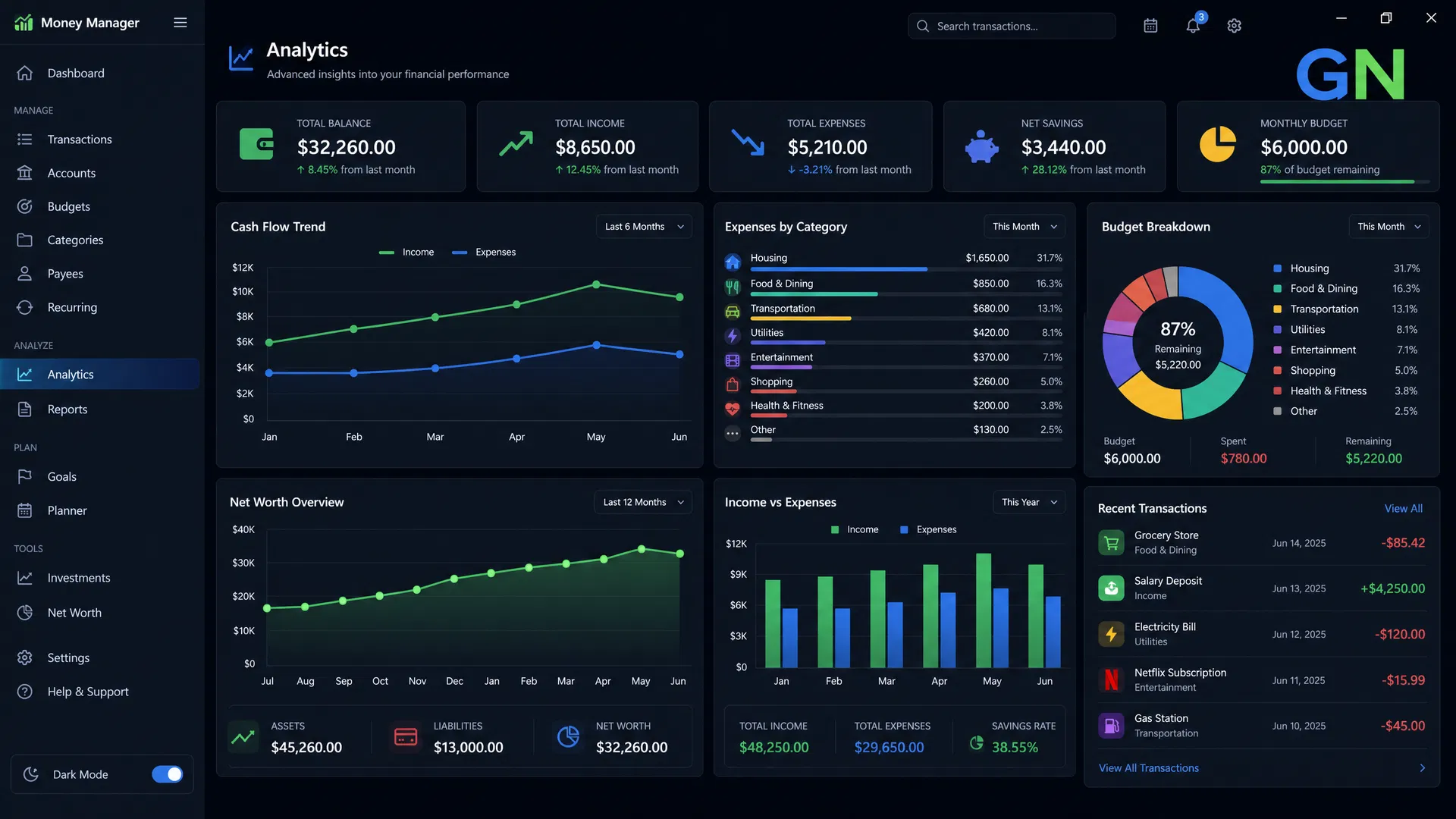
Task: Click the Assets trend icon
Action: pos(243,736)
